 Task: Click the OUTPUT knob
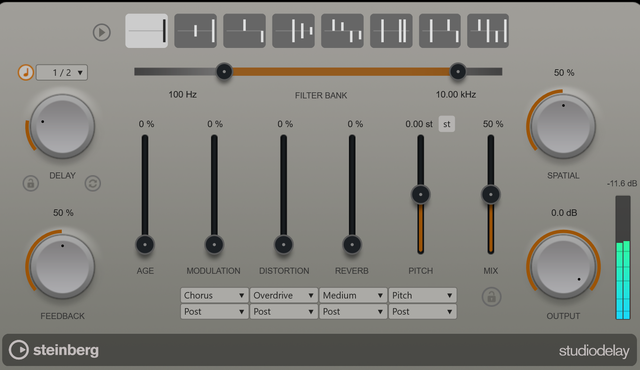[563, 266]
